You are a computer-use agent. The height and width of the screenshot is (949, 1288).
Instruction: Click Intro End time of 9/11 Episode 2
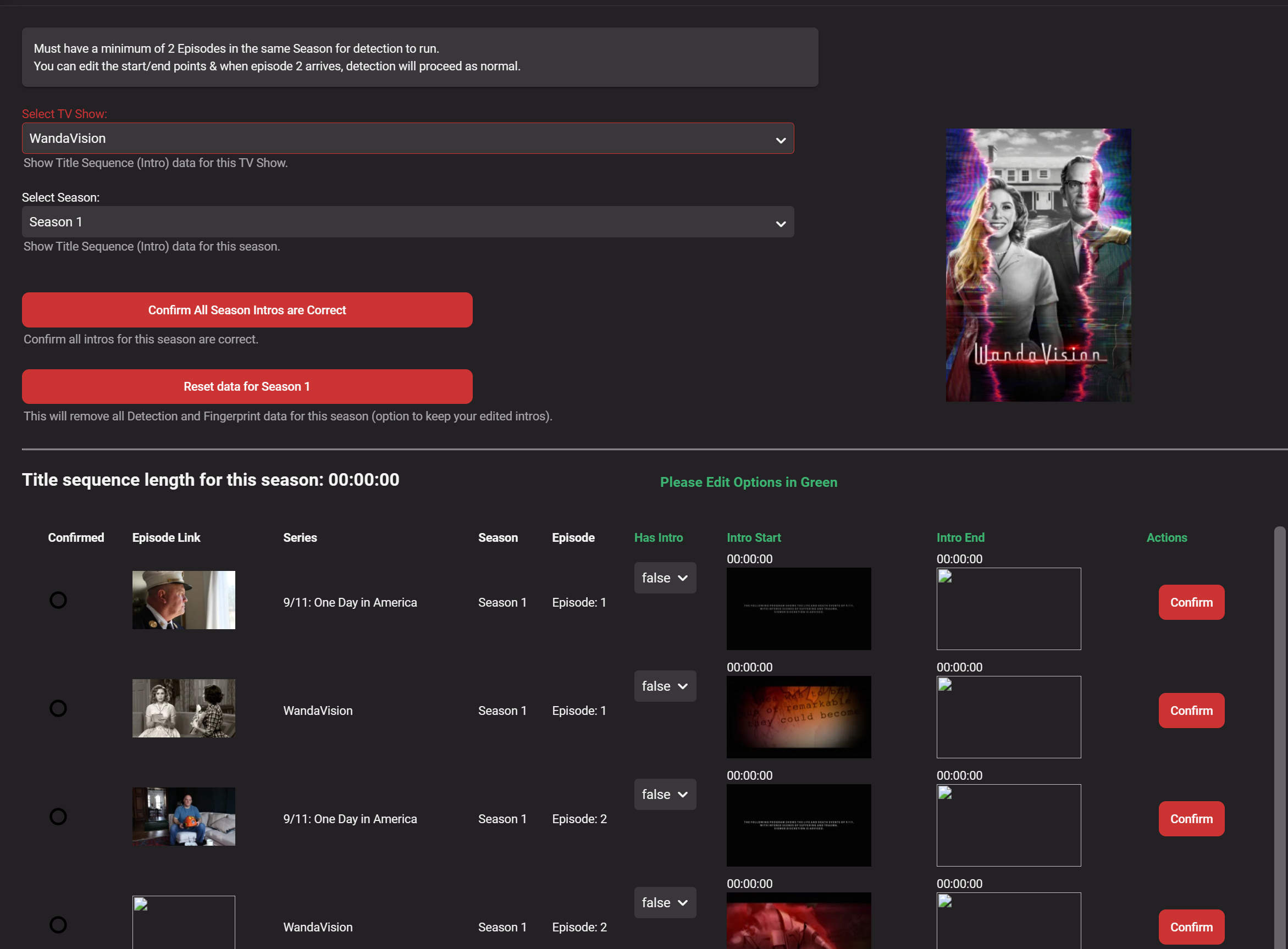pos(959,775)
